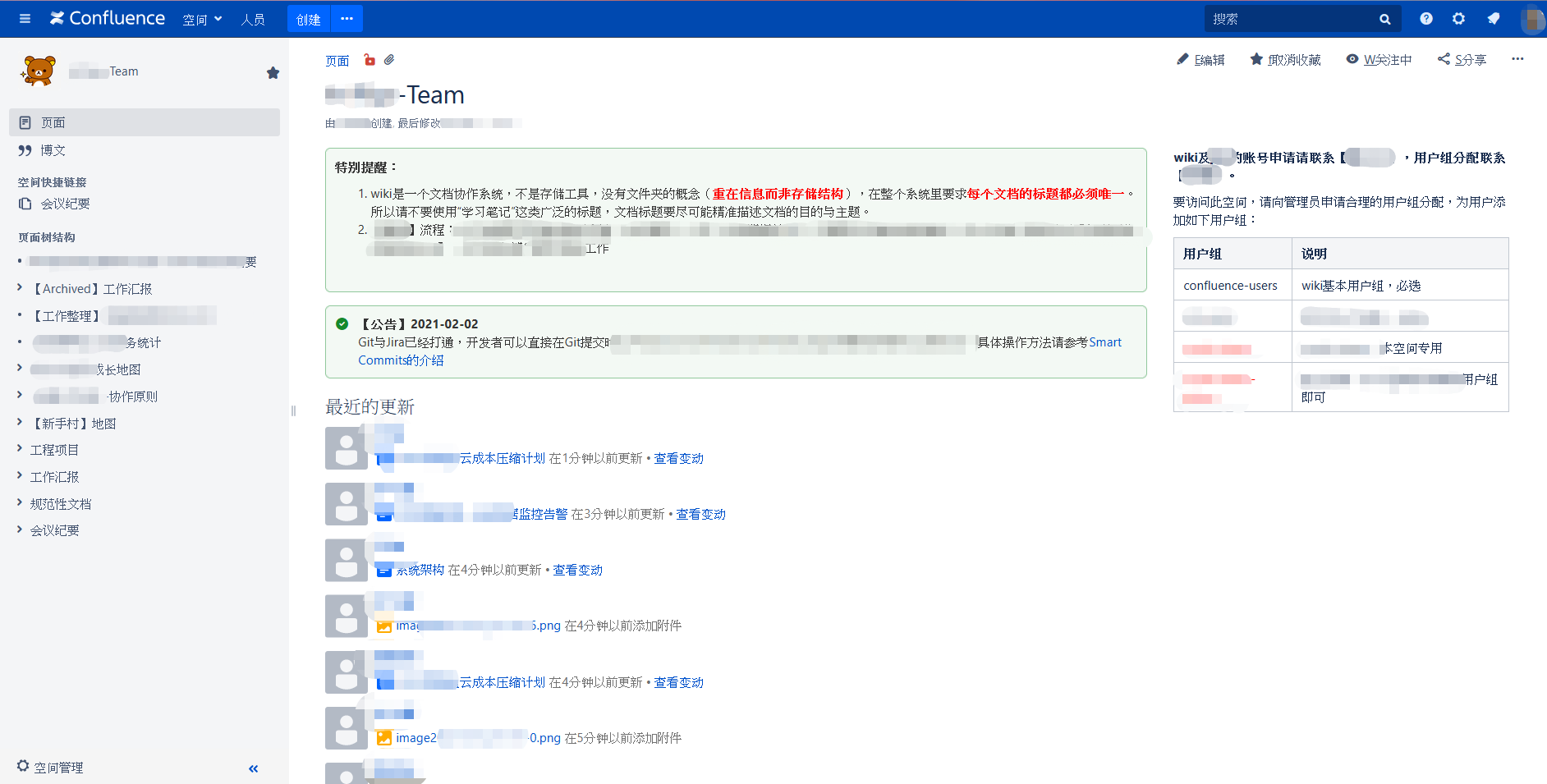Click the hamburger menu icon
This screenshot has height=784, width=1547.
pyautogui.click(x=24, y=18)
